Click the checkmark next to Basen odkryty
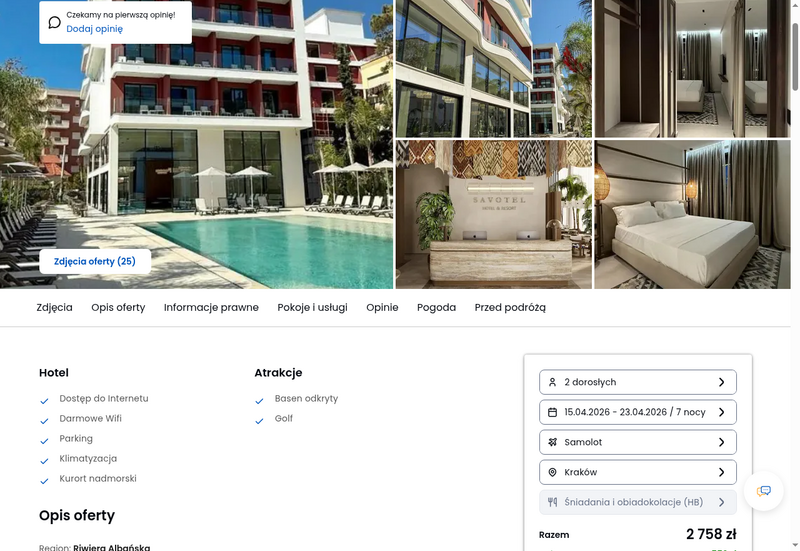 click(259, 401)
